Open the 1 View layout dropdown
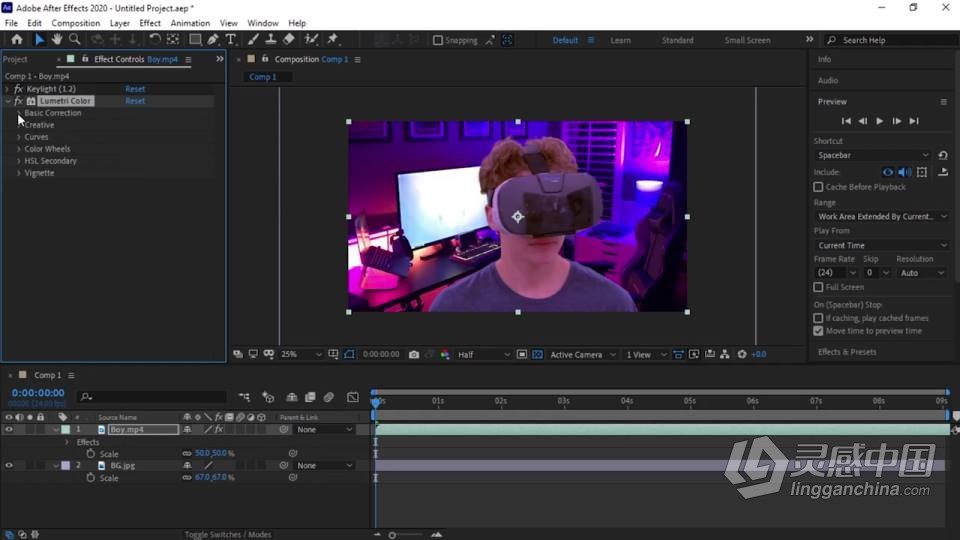The width and height of the screenshot is (960, 540). click(x=646, y=354)
